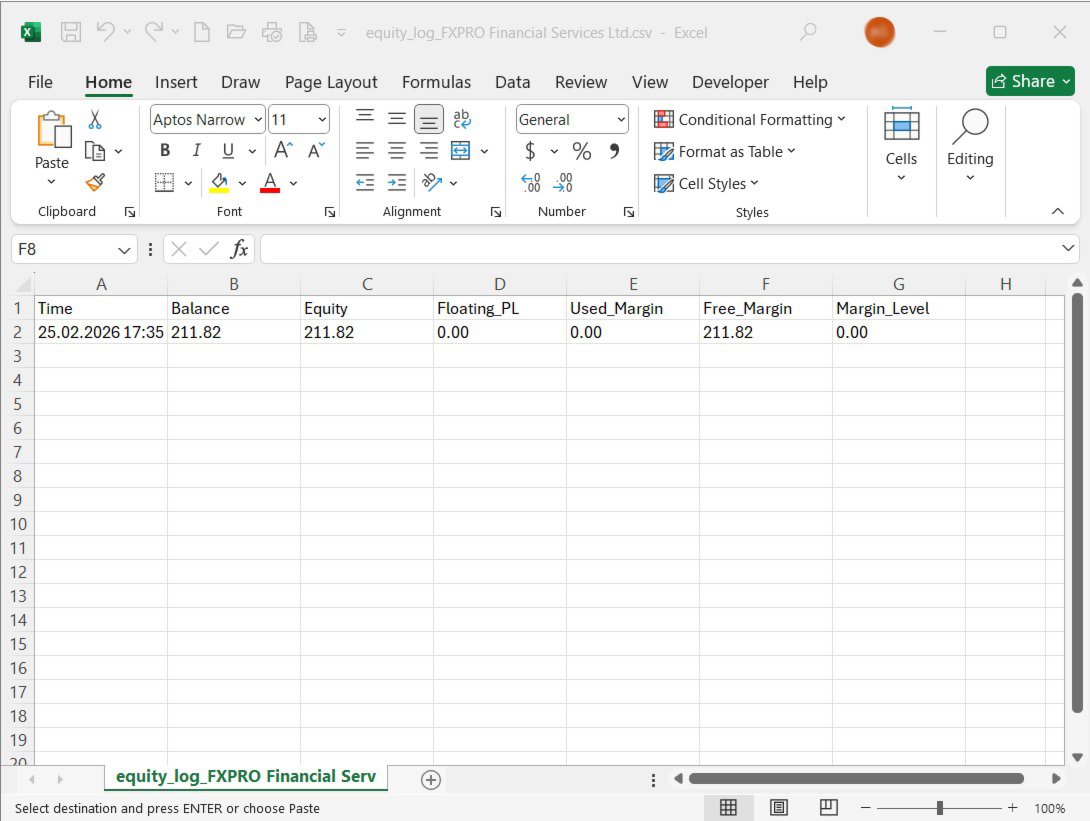The height and width of the screenshot is (821, 1090).
Task: Click the Format Painter brush icon
Action: click(95, 182)
